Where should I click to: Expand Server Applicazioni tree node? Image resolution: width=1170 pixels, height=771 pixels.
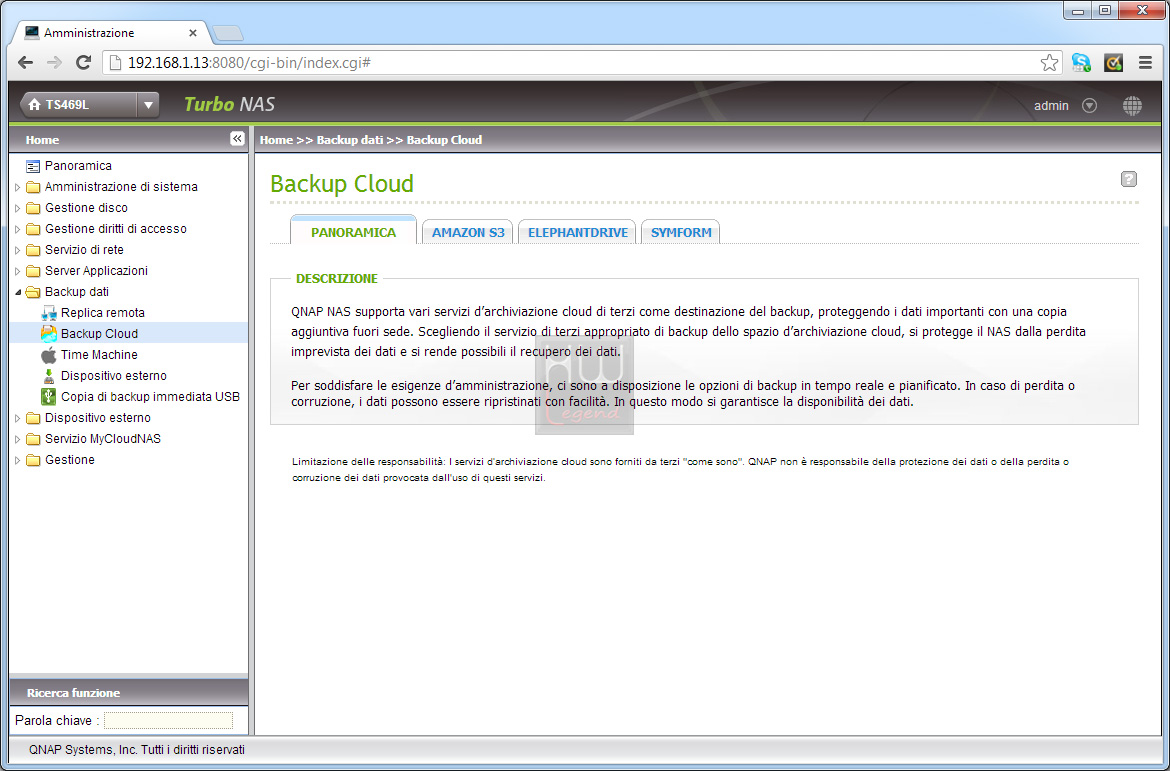[18, 271]
